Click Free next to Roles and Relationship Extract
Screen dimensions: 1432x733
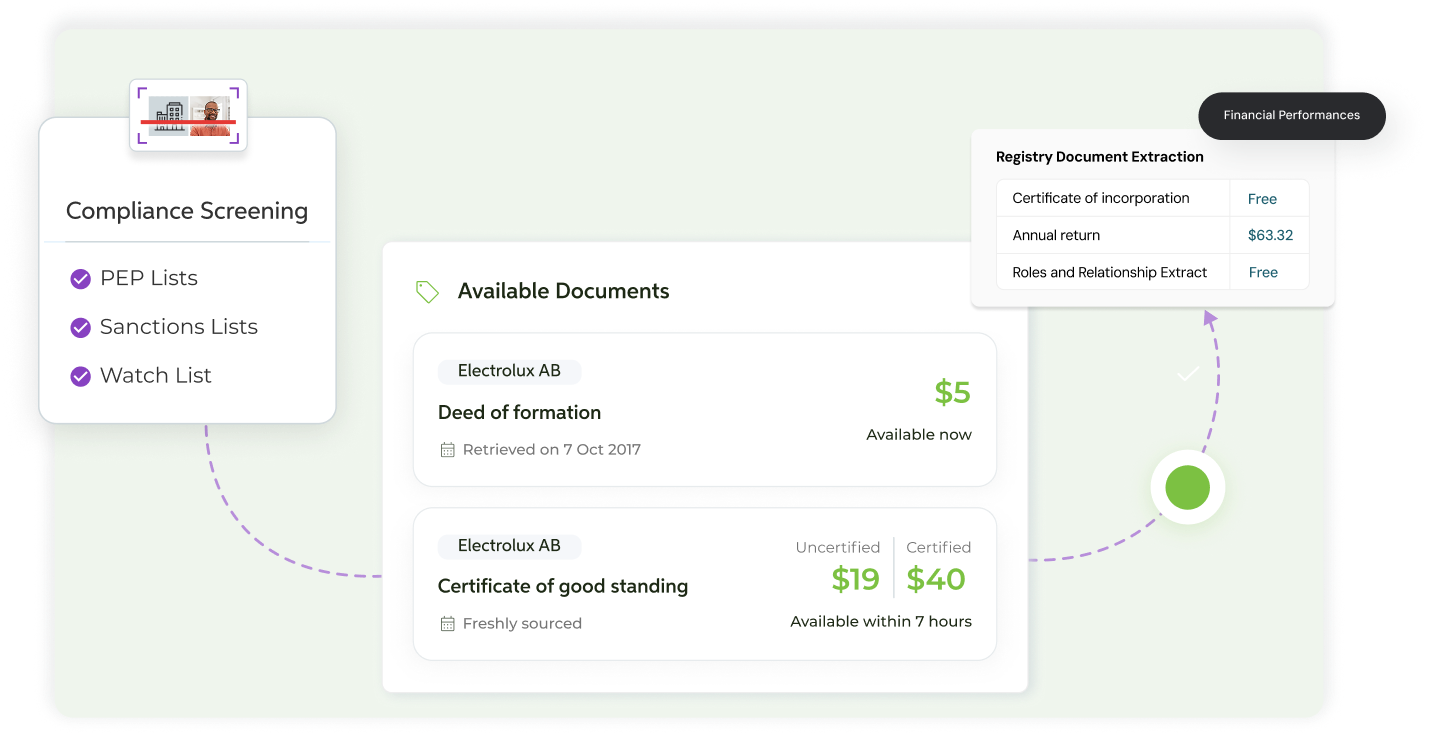click(x=1263, y=272)
